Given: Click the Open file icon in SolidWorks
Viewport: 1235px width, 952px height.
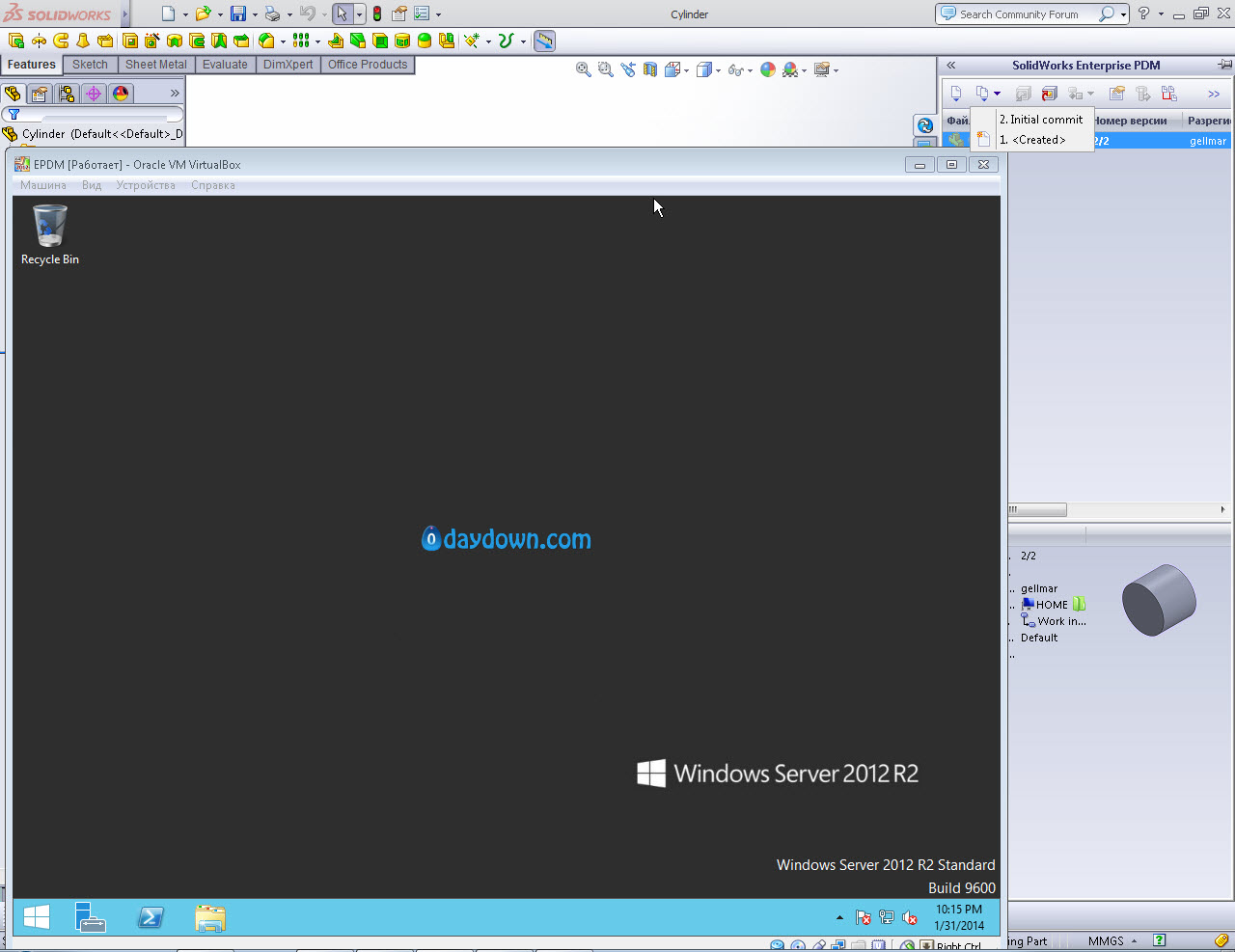Looking at the screenshot, I should [202, 14].
